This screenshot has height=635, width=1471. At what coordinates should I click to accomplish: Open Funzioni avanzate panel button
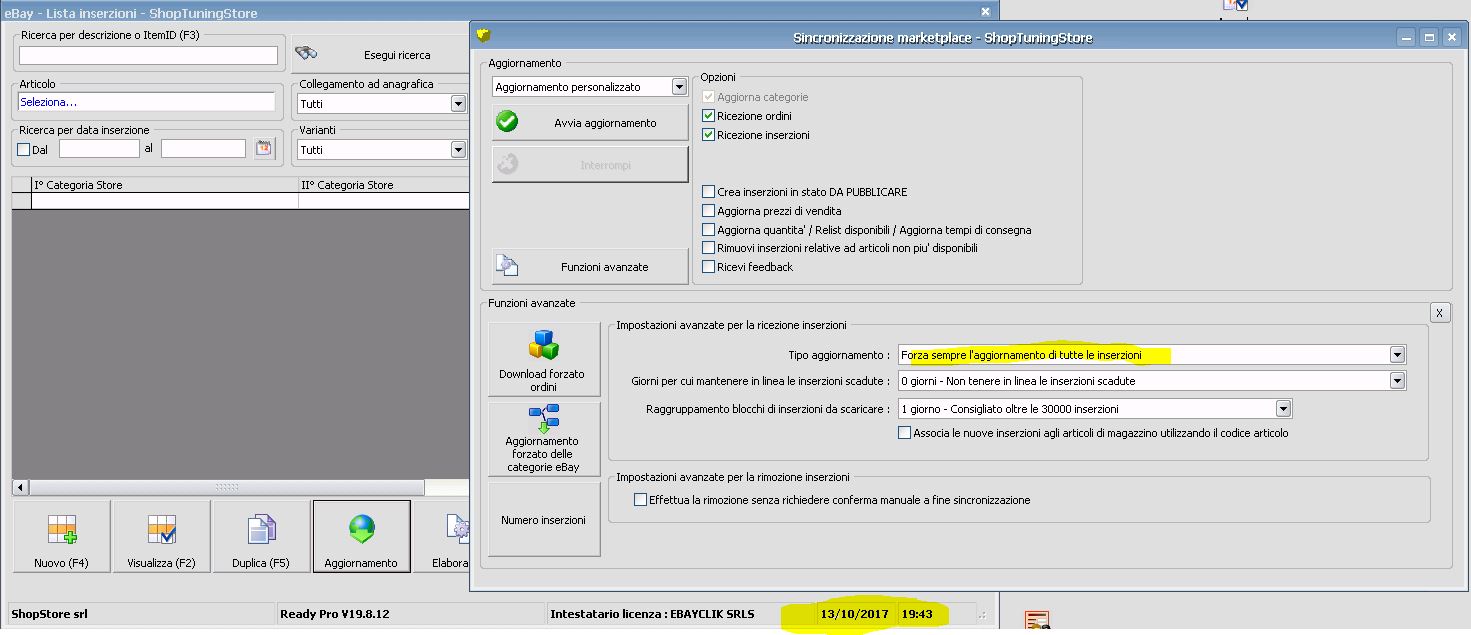coord(590,266)
